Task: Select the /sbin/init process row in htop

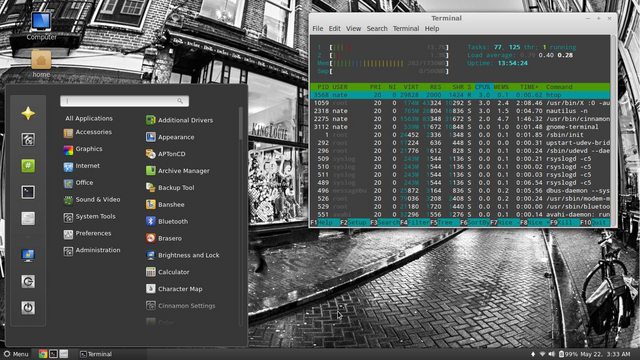Action: click(x=460, y=135)
